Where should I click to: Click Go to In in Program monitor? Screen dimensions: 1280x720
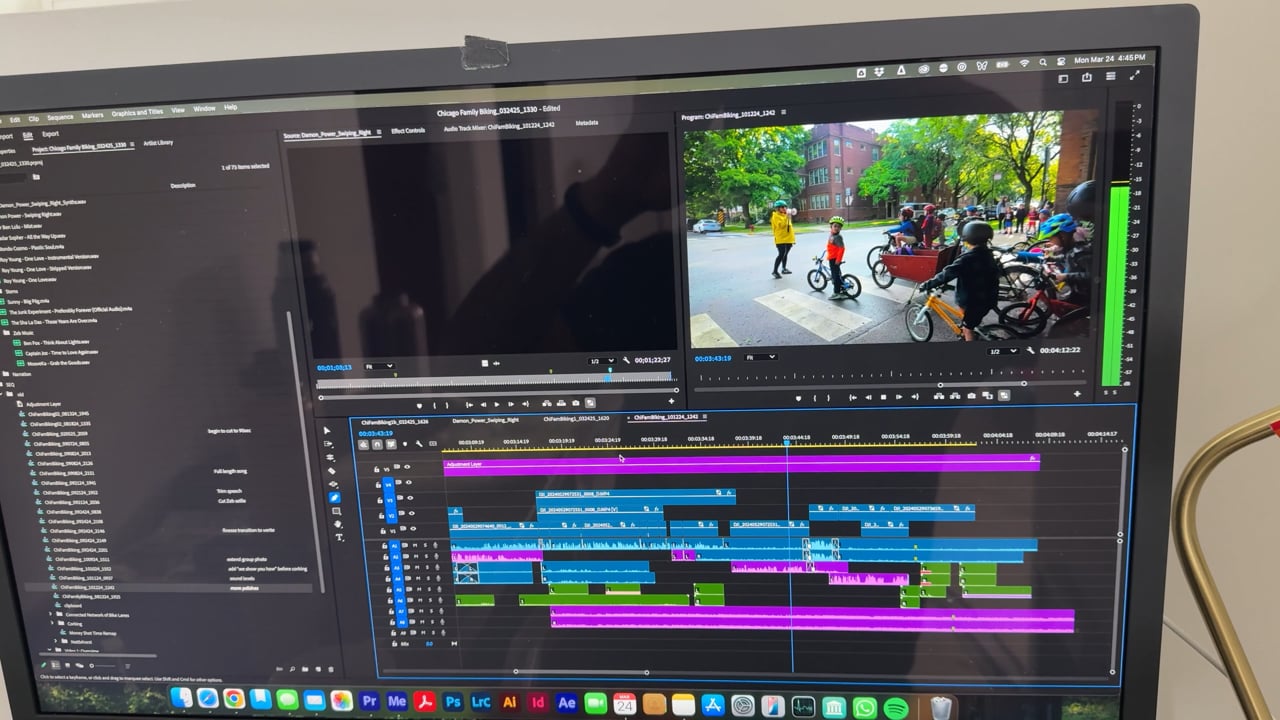click(852, 397)
